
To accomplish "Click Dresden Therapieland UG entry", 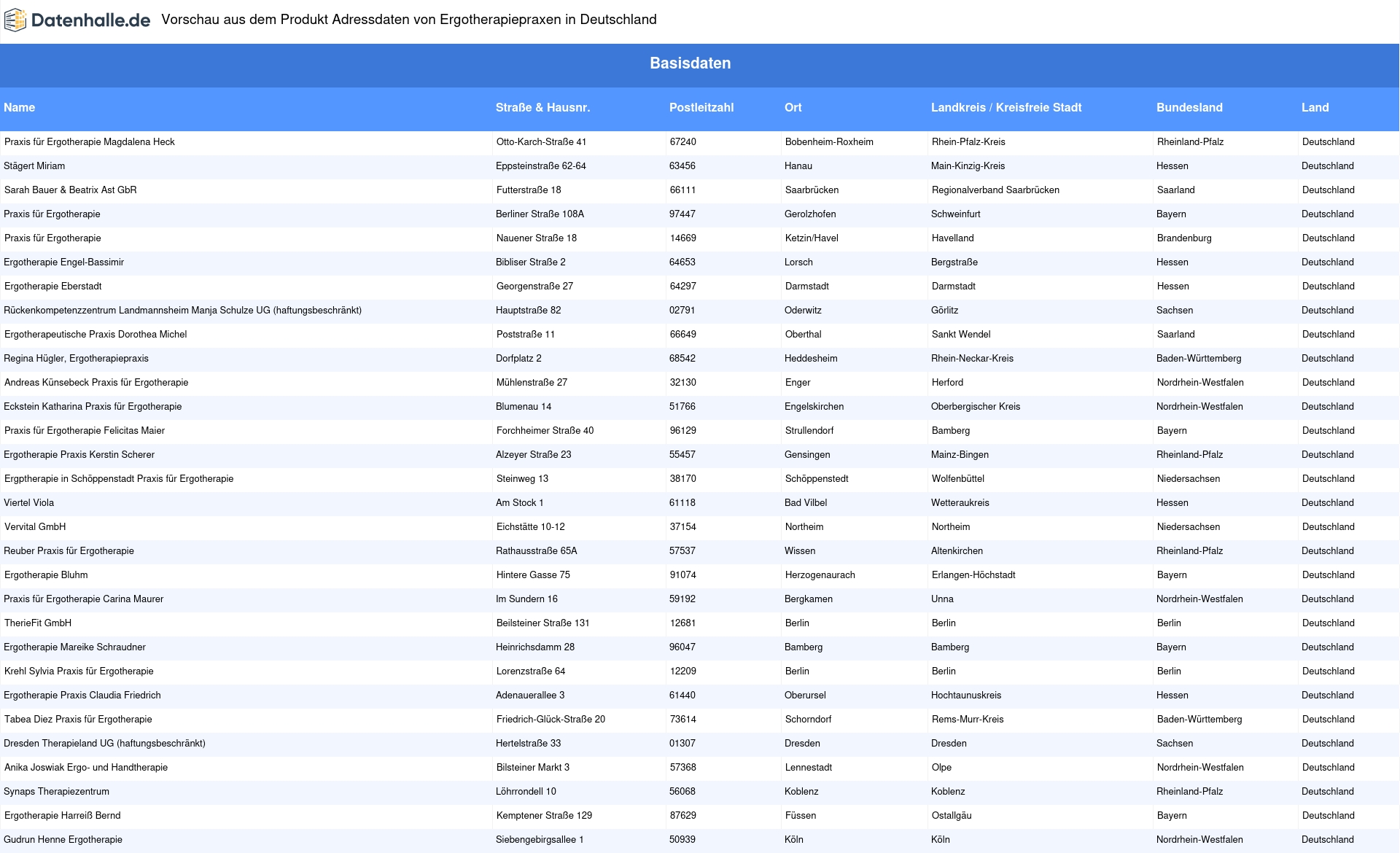I will 104,744.
